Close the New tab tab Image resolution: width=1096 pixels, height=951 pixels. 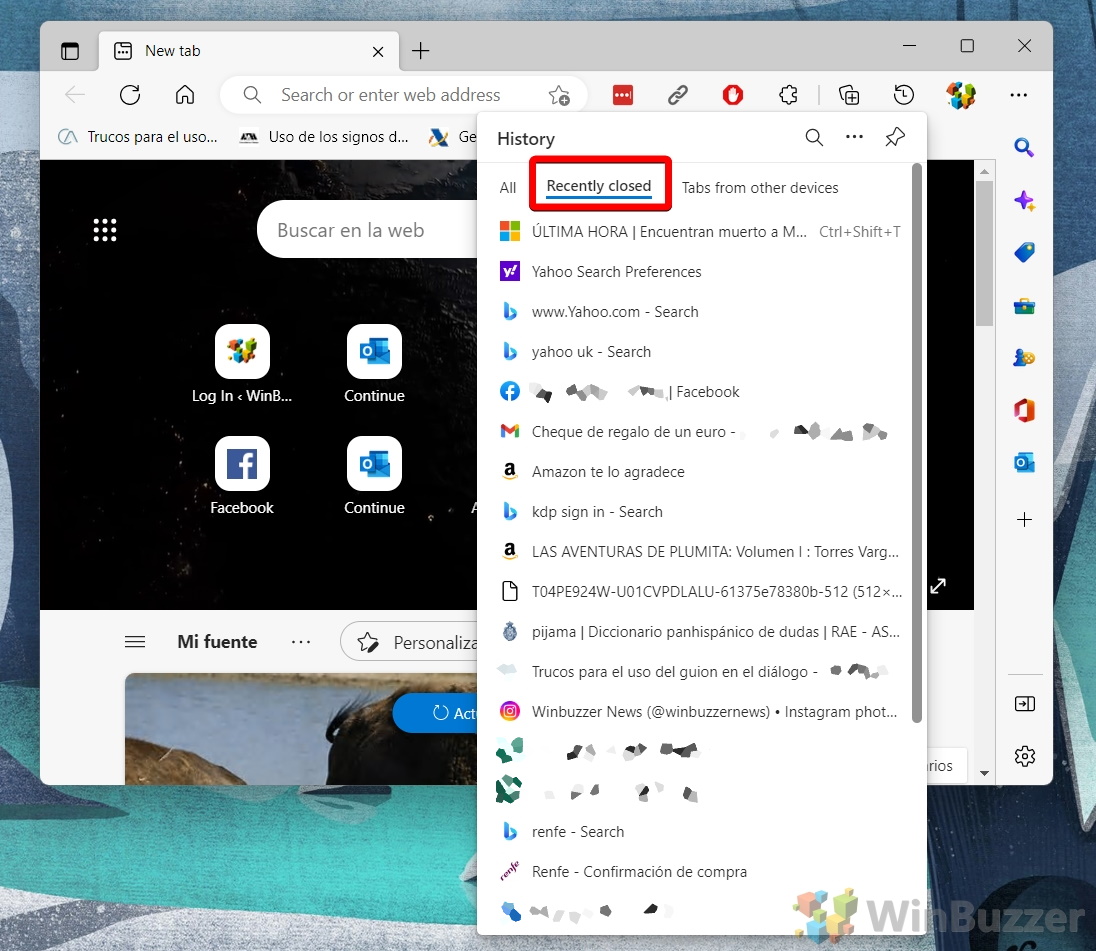[x=377, y=52]
